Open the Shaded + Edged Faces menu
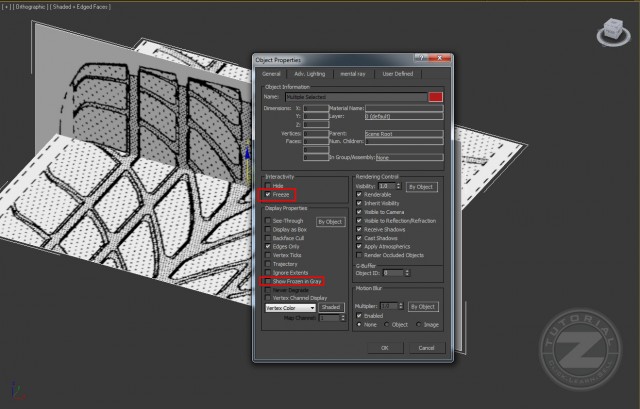The image size is (640, 409). 80,7
